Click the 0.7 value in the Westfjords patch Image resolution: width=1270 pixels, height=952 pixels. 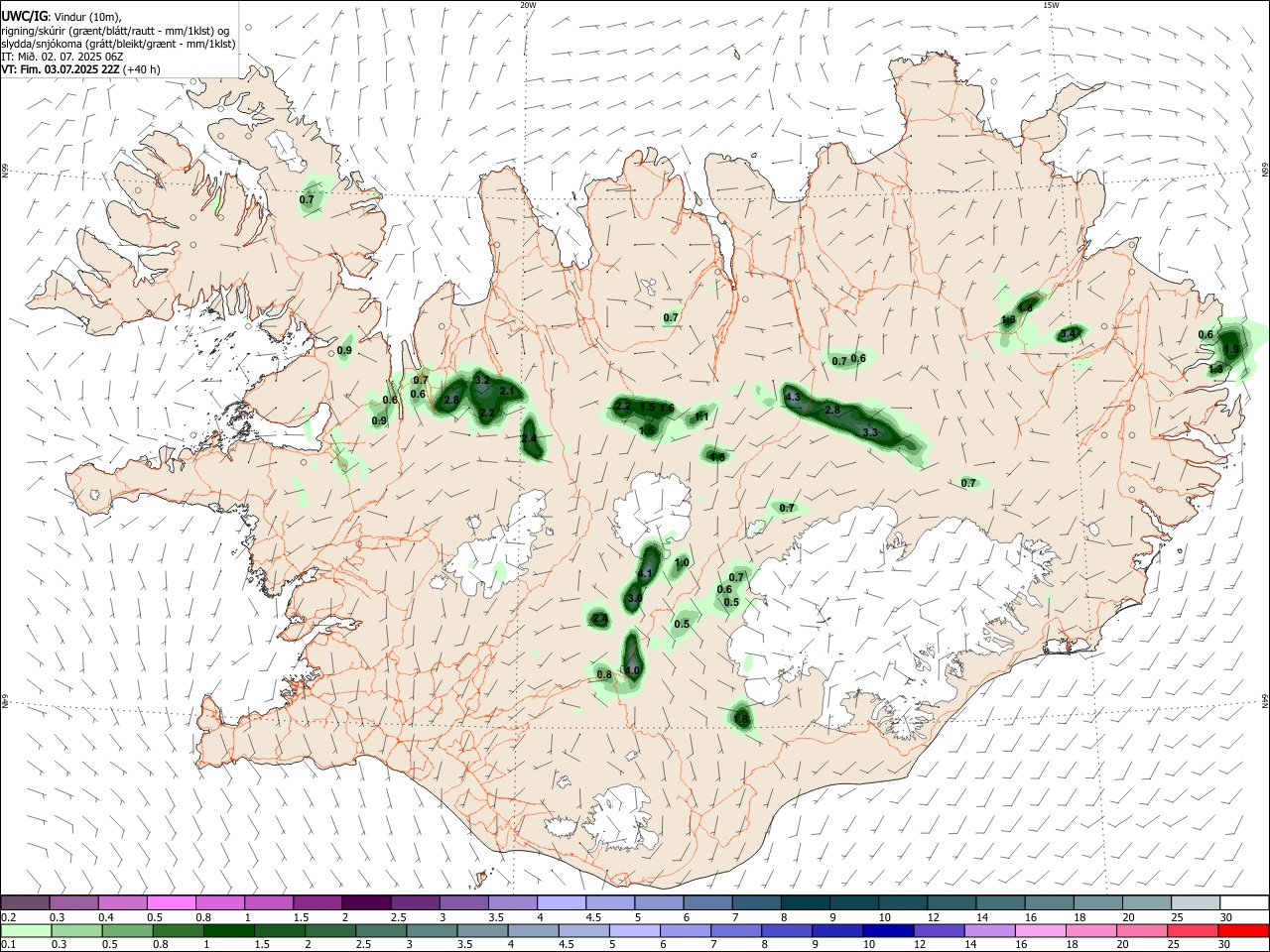click(307, 199)
